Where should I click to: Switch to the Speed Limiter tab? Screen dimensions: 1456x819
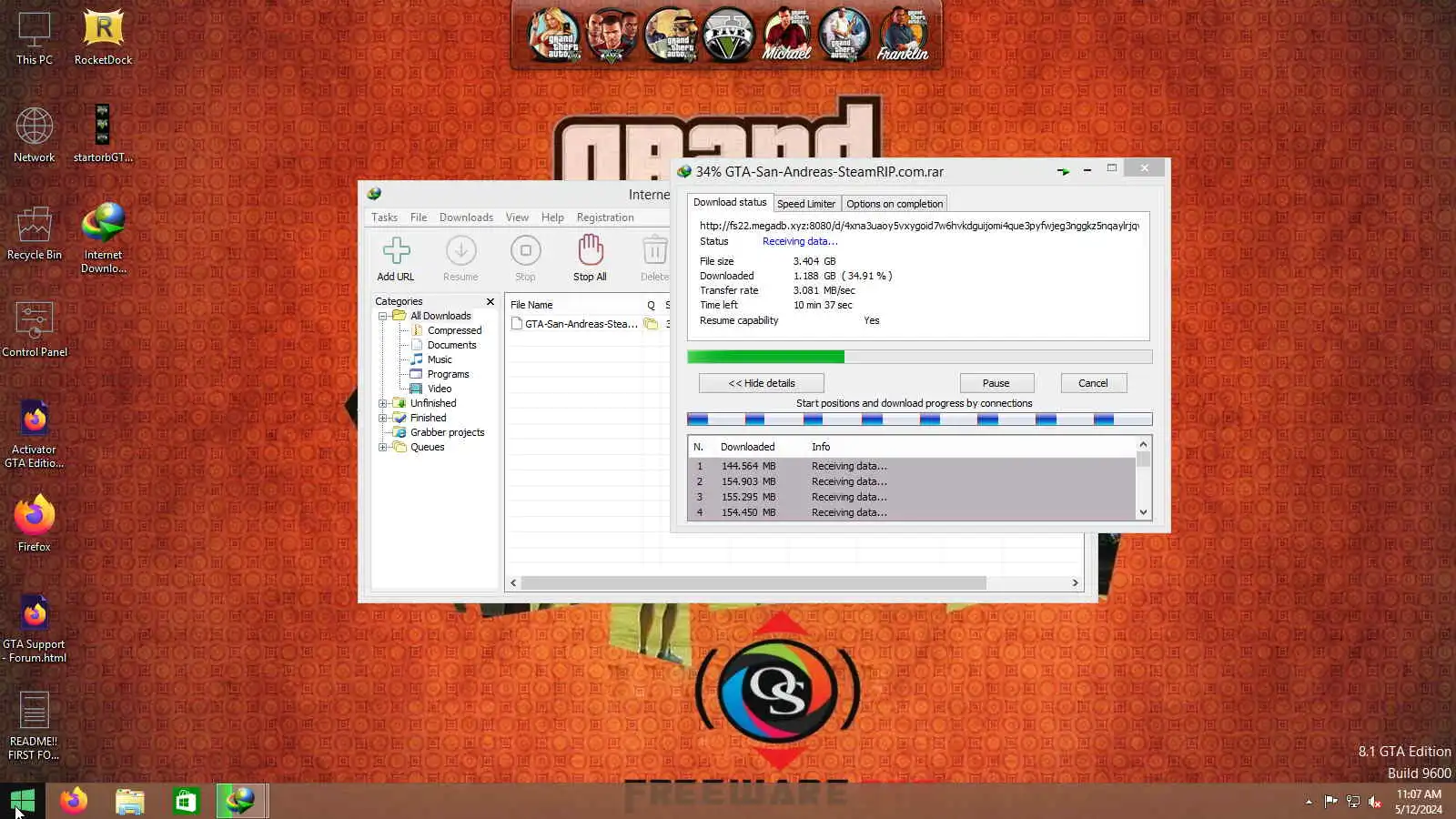click(806, 204)
